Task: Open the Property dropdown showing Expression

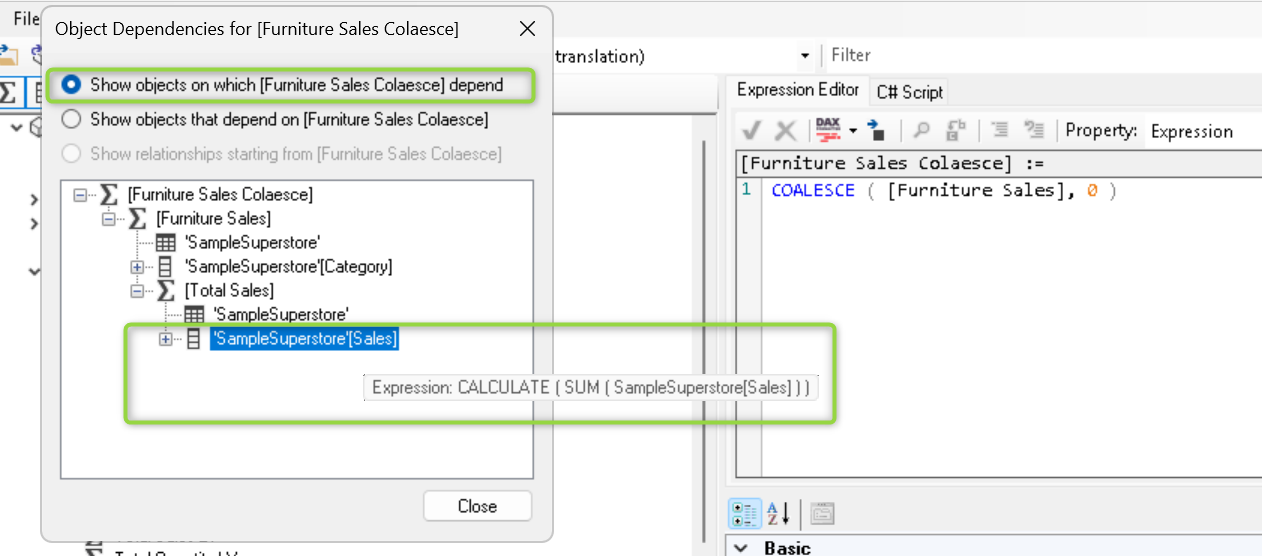Action: coord(1203,131)
